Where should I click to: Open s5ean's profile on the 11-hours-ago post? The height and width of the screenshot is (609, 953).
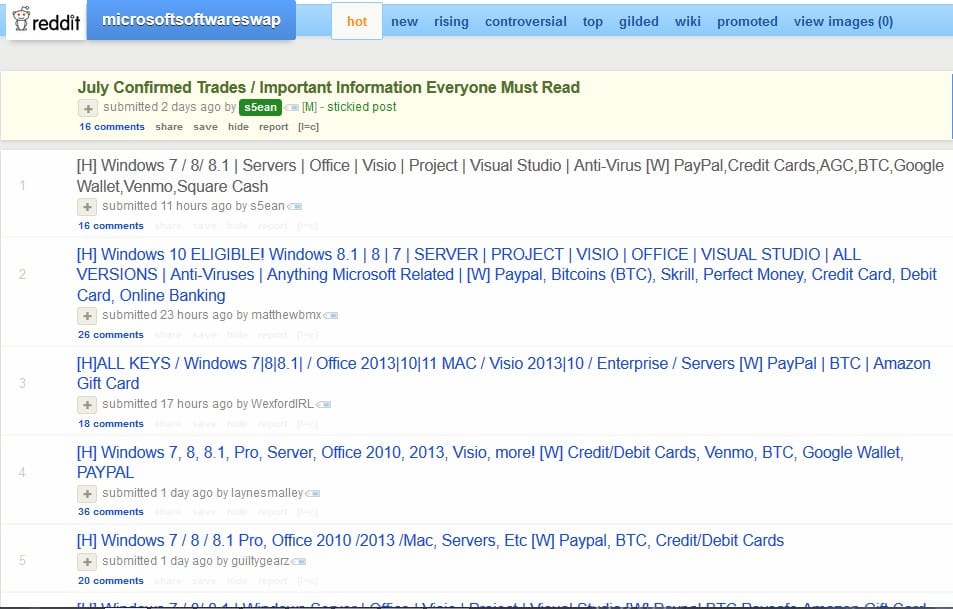[267, 206]
